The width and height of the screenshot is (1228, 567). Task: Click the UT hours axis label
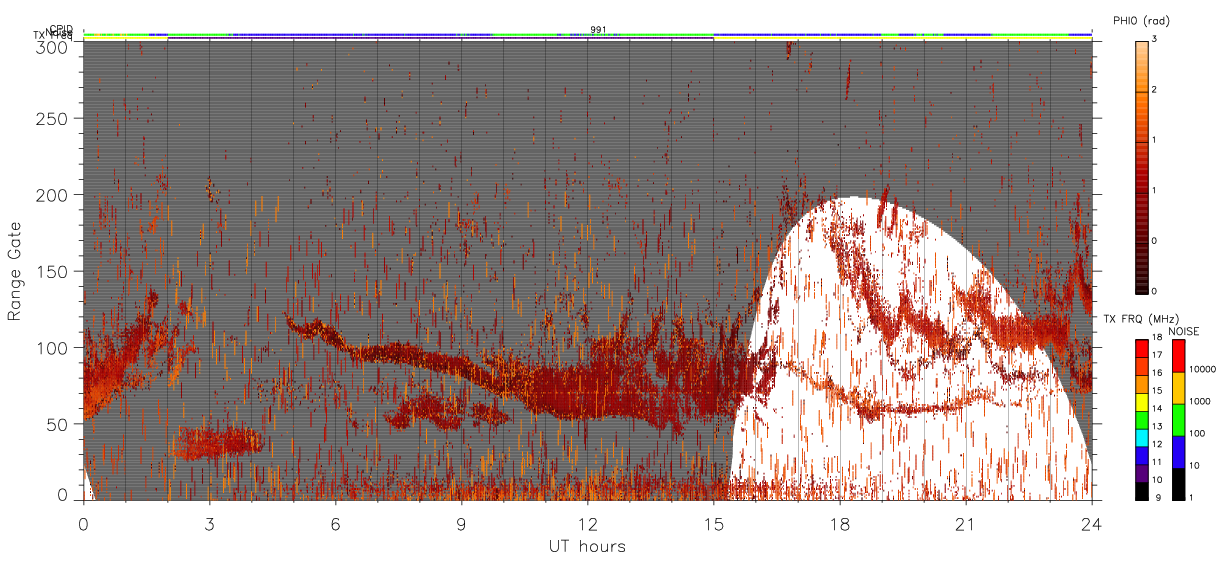click(x=587, y=546)
